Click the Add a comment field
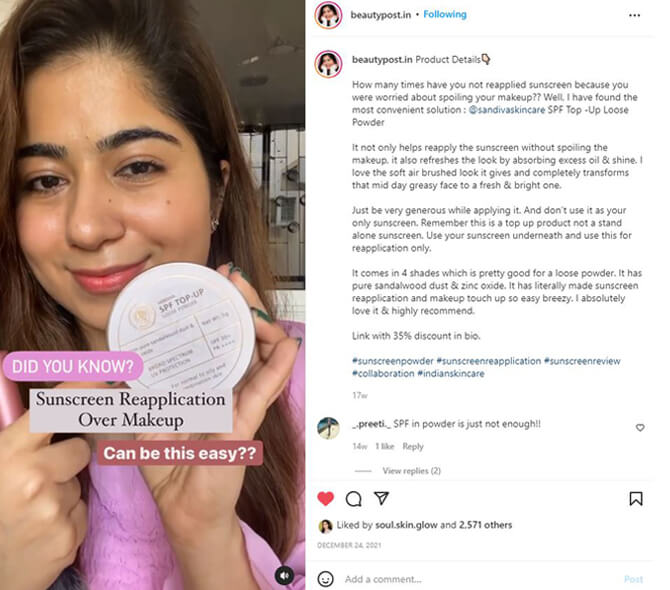Viewport: 670px width, 590px height. pos(479,579)
